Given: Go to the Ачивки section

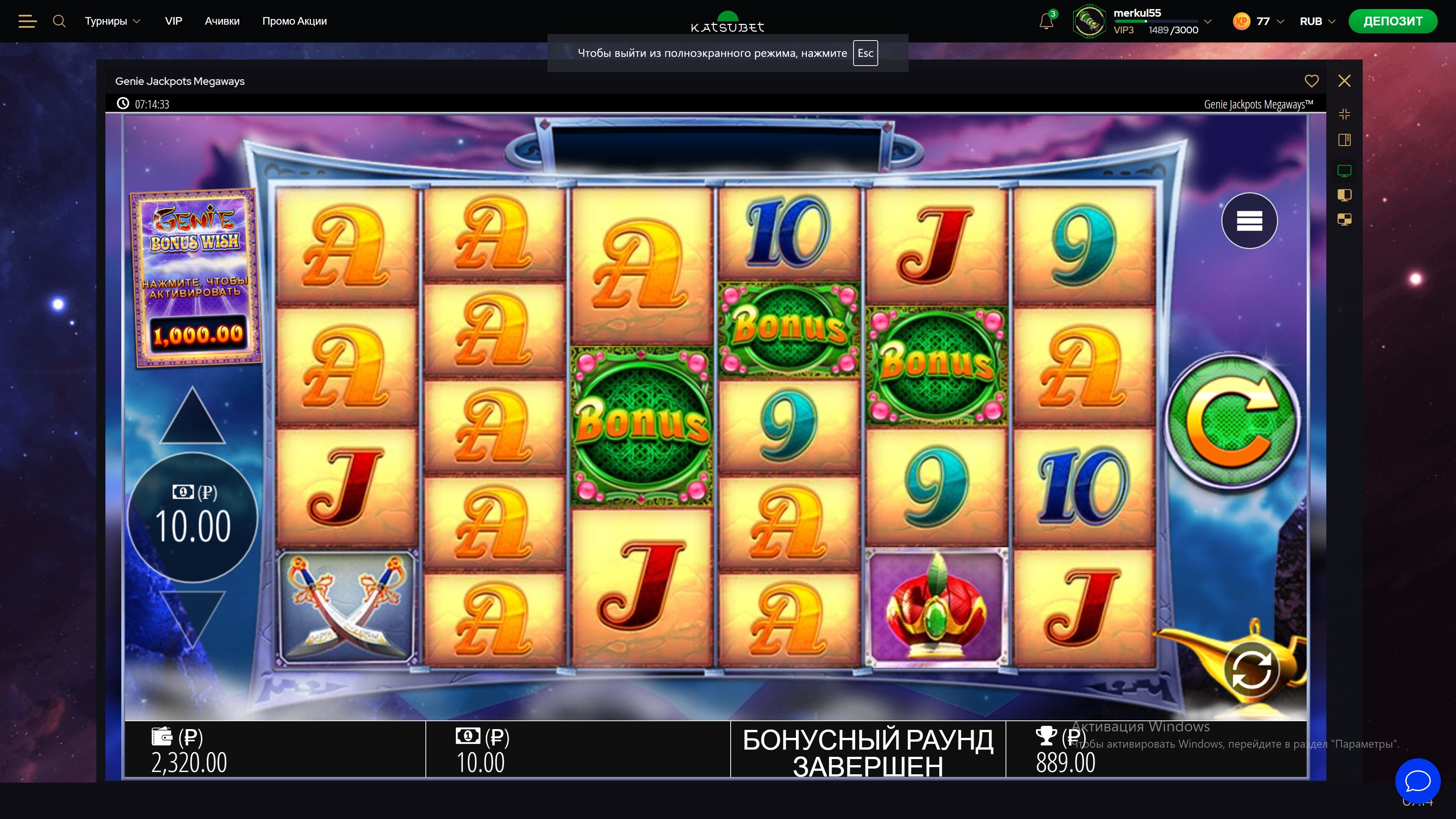Looking at the screenshot, I should 222,22.
